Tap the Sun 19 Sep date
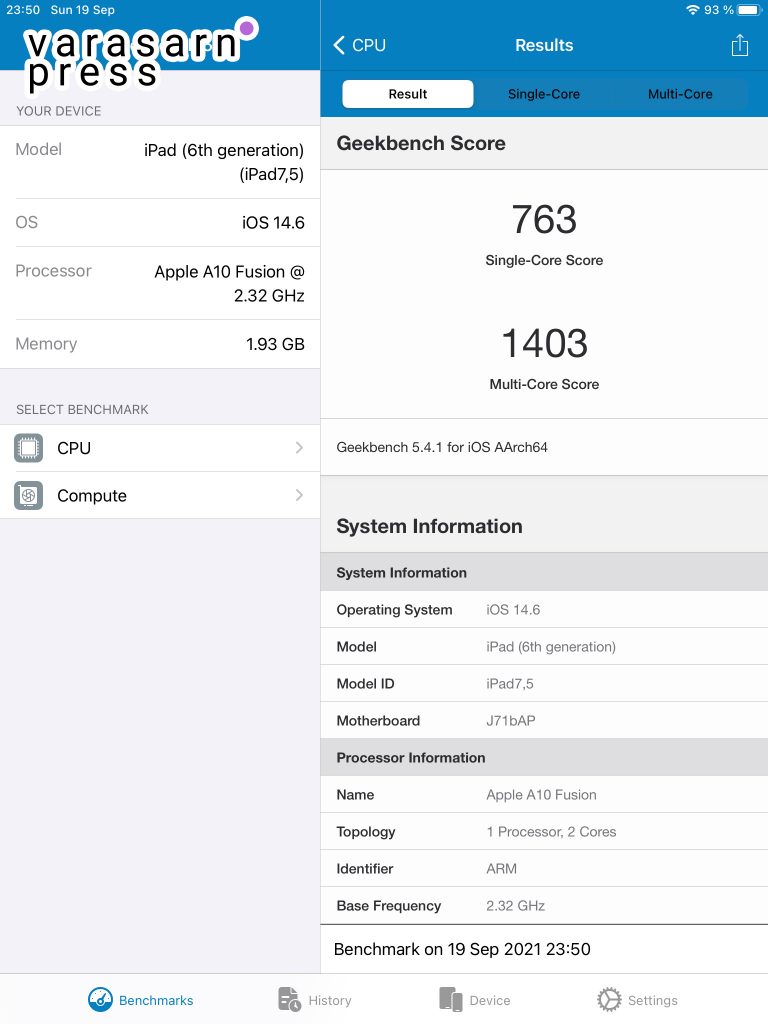Viewport: 768px width, 1024px height. coord(82,10)
